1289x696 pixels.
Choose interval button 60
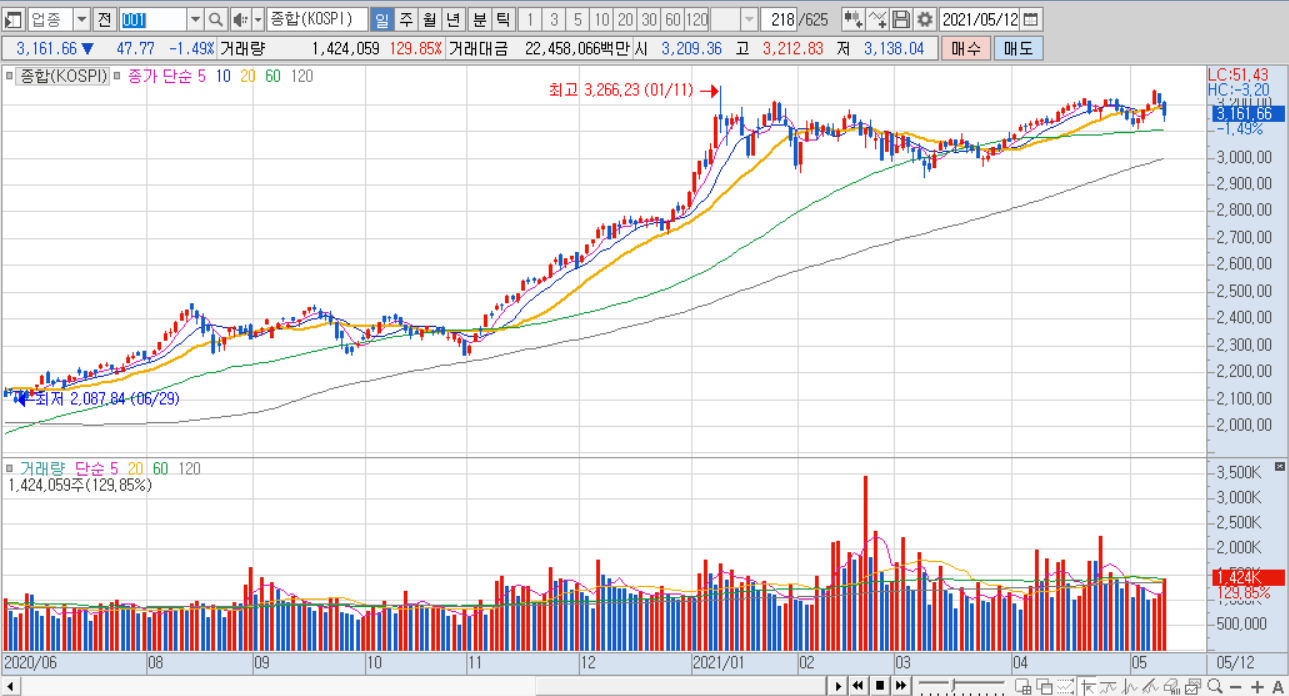(673, 19)
